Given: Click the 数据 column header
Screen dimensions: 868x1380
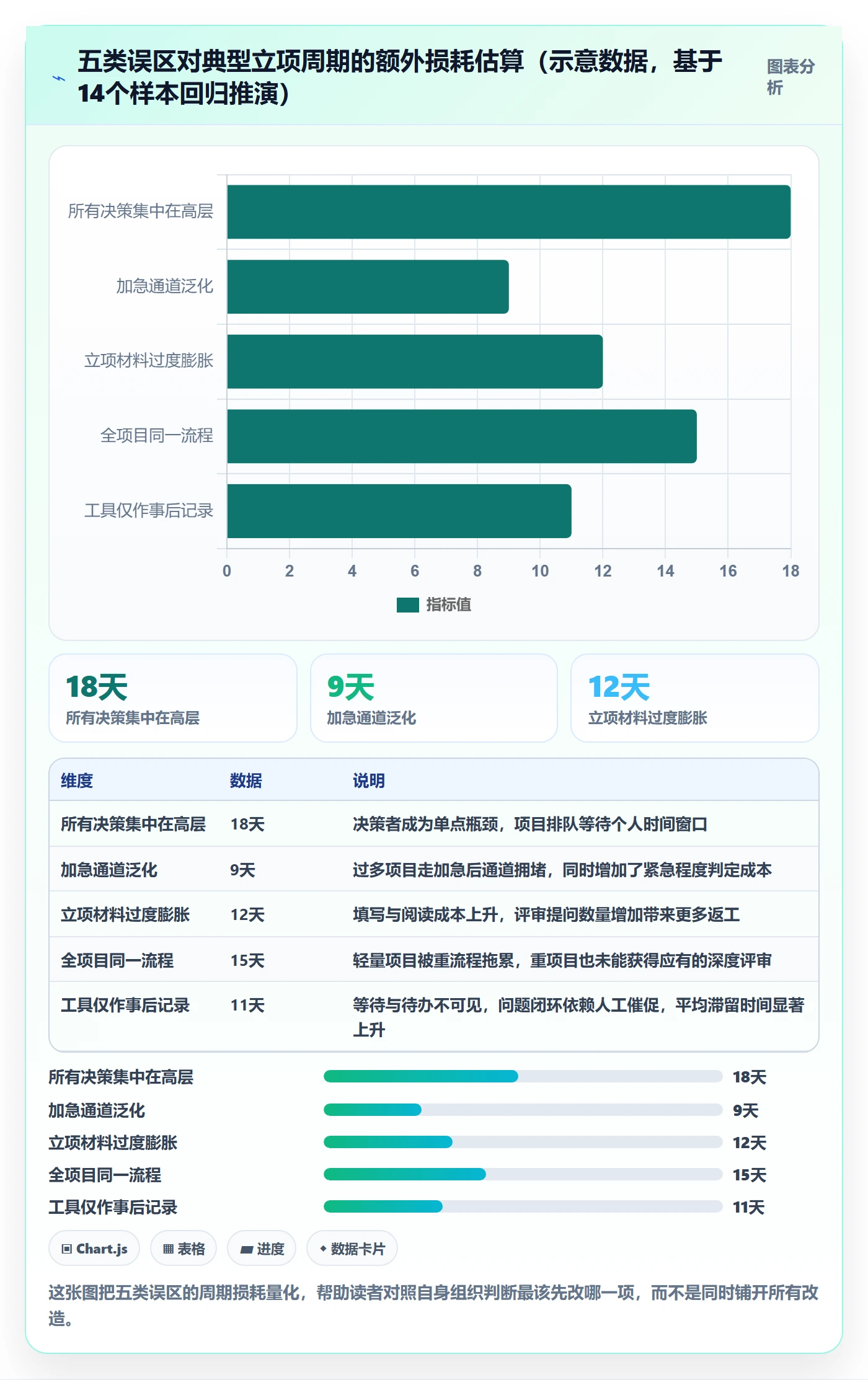Looking at the screenshot, I should click(246, 781).
